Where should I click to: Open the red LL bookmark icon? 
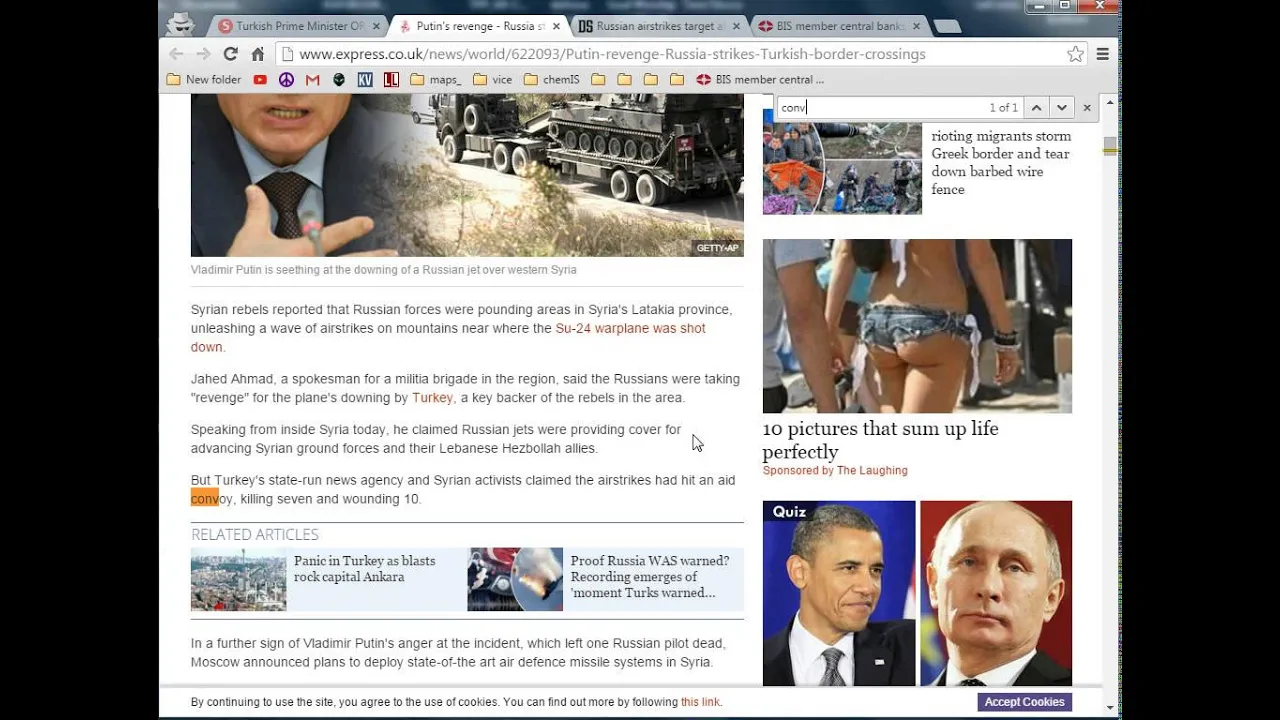[391, 79]
